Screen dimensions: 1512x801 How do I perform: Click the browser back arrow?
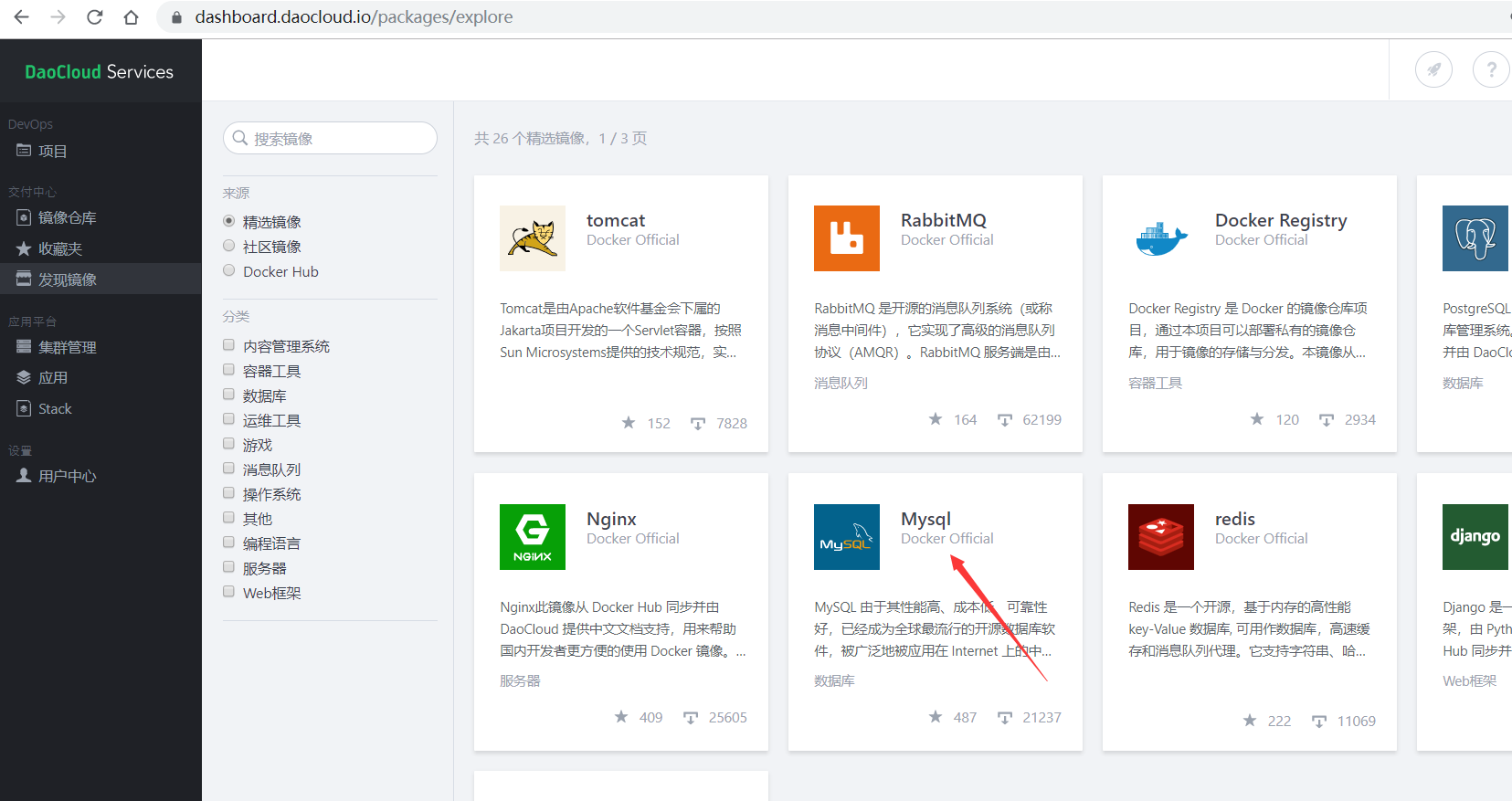[x=21, y=17]
